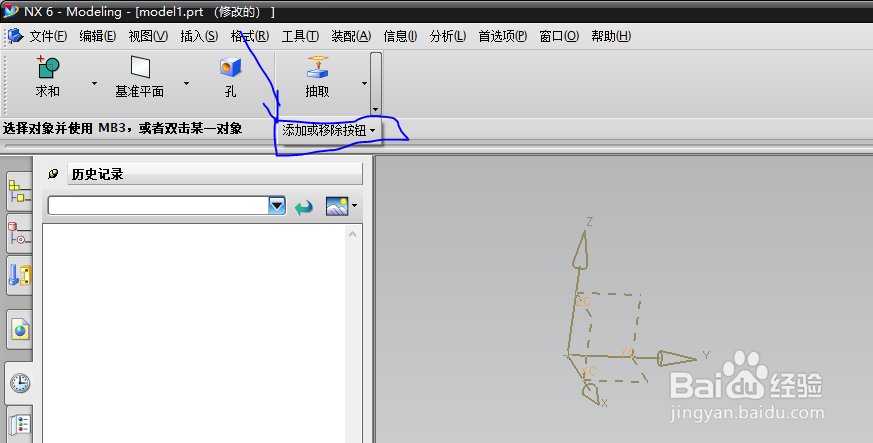Click the history list scrollbar up arrow
873x443 pixels.
(x=352, y=235)
